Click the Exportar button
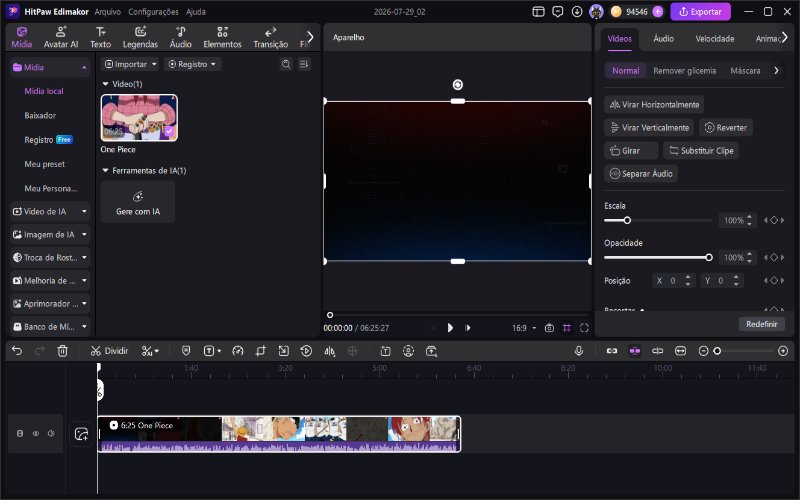This screenshot has height=500, width=800. (x=700, y=12)
